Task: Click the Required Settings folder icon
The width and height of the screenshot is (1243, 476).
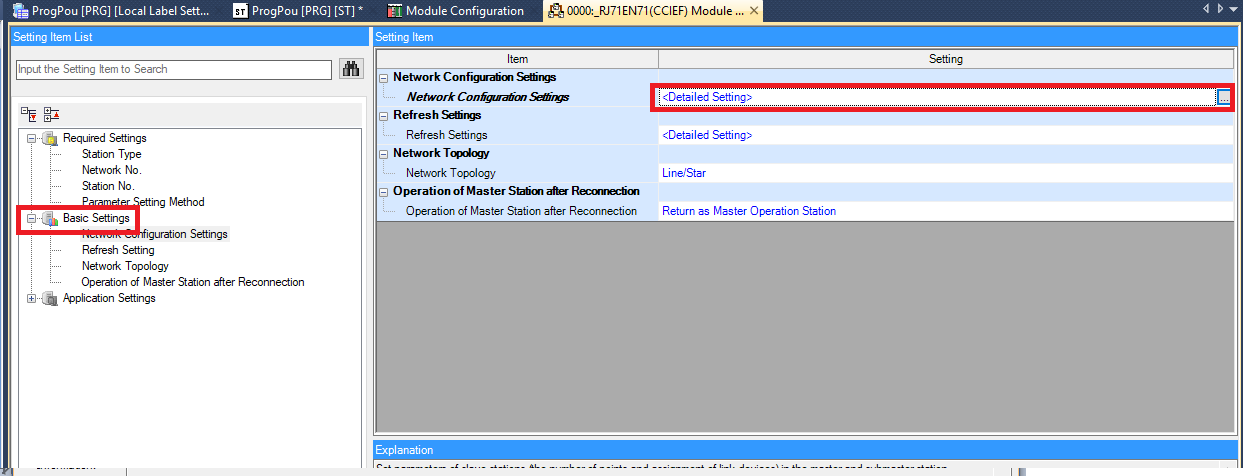Action: click(x=50, y=138)
